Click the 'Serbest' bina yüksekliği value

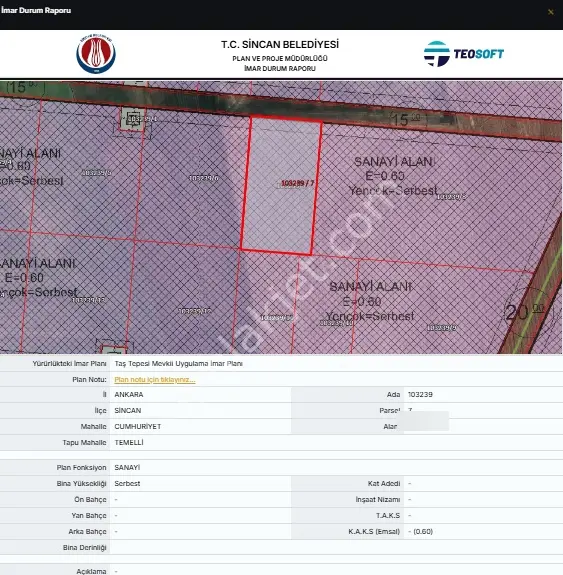point(127,484)
